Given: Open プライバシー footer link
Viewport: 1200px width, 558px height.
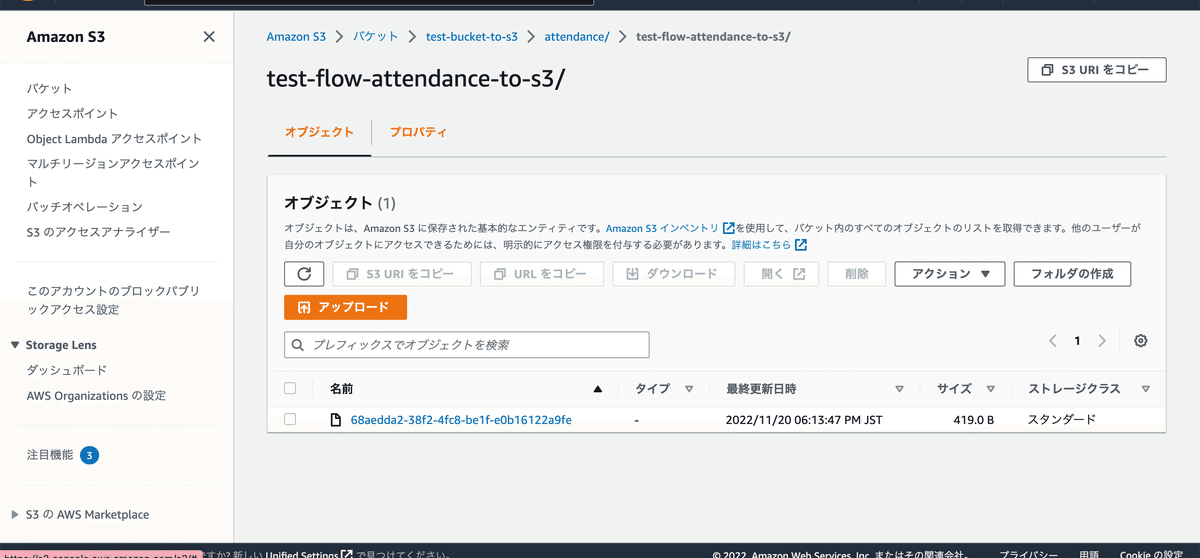Looking at the screenshot, I should pos(1029,554).
